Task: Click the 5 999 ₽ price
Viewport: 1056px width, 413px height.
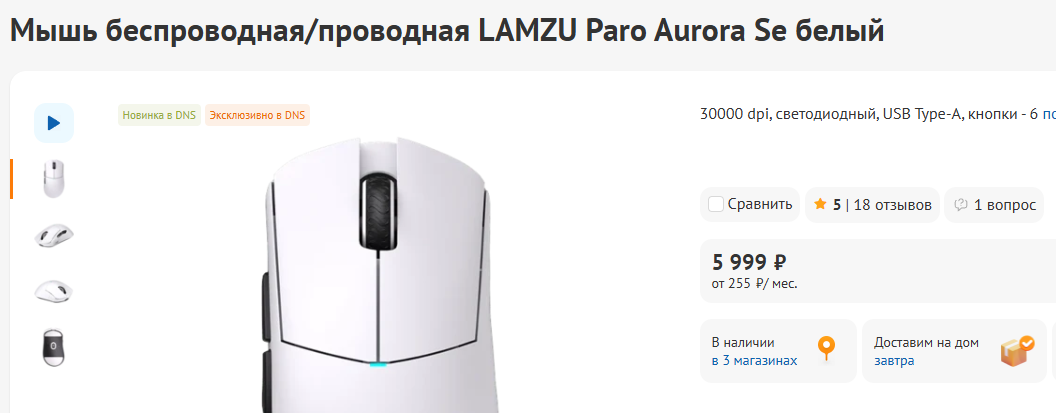Action: click(x=749, y=261)
